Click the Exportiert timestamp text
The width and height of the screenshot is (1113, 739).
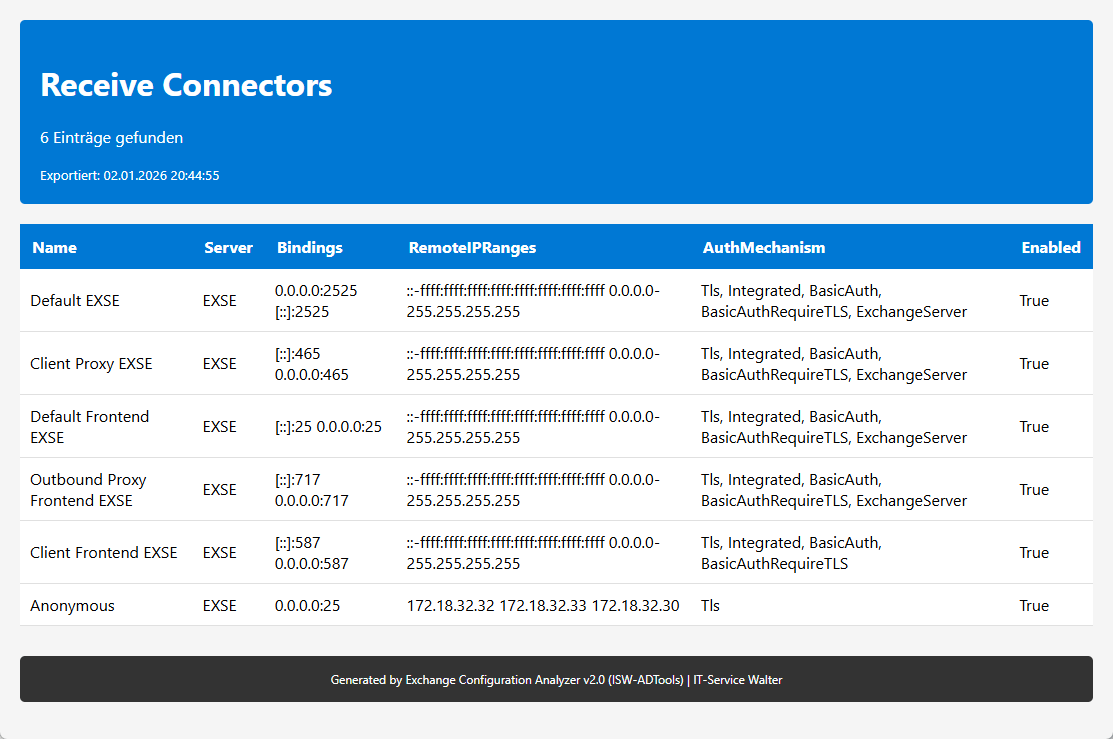pos(129,176)
